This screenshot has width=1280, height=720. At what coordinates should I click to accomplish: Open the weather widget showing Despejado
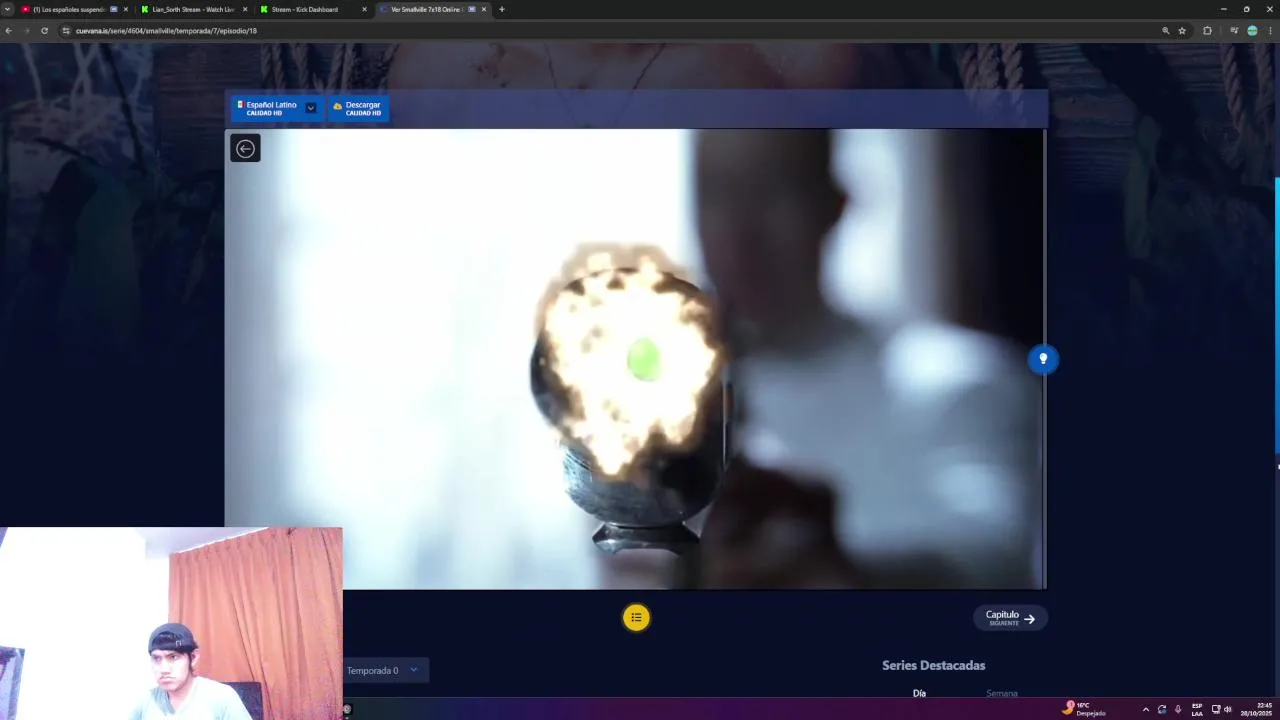pyautogui.click(x=1086, y=709)
